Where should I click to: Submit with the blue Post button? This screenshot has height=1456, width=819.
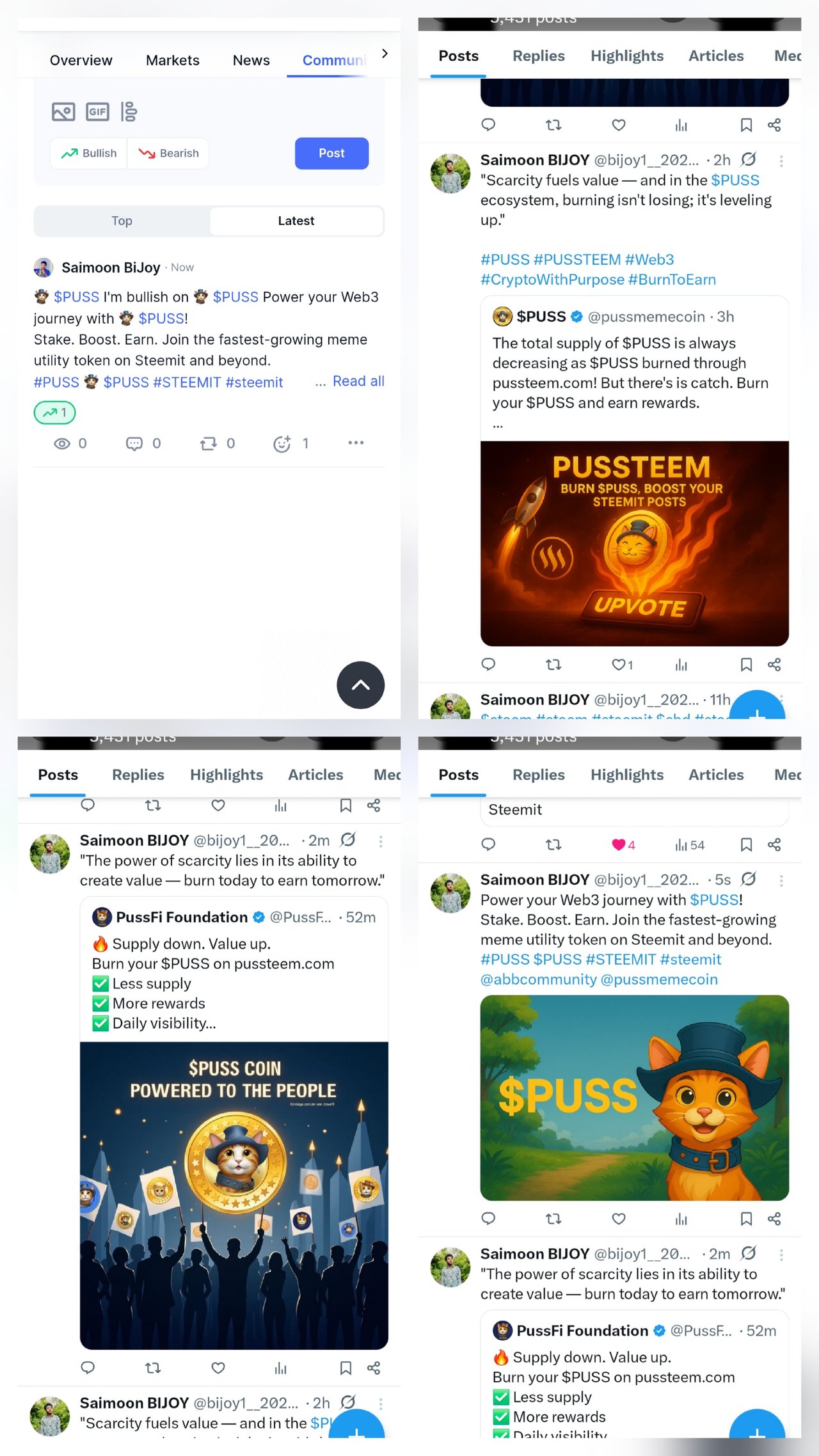(331, 154)
